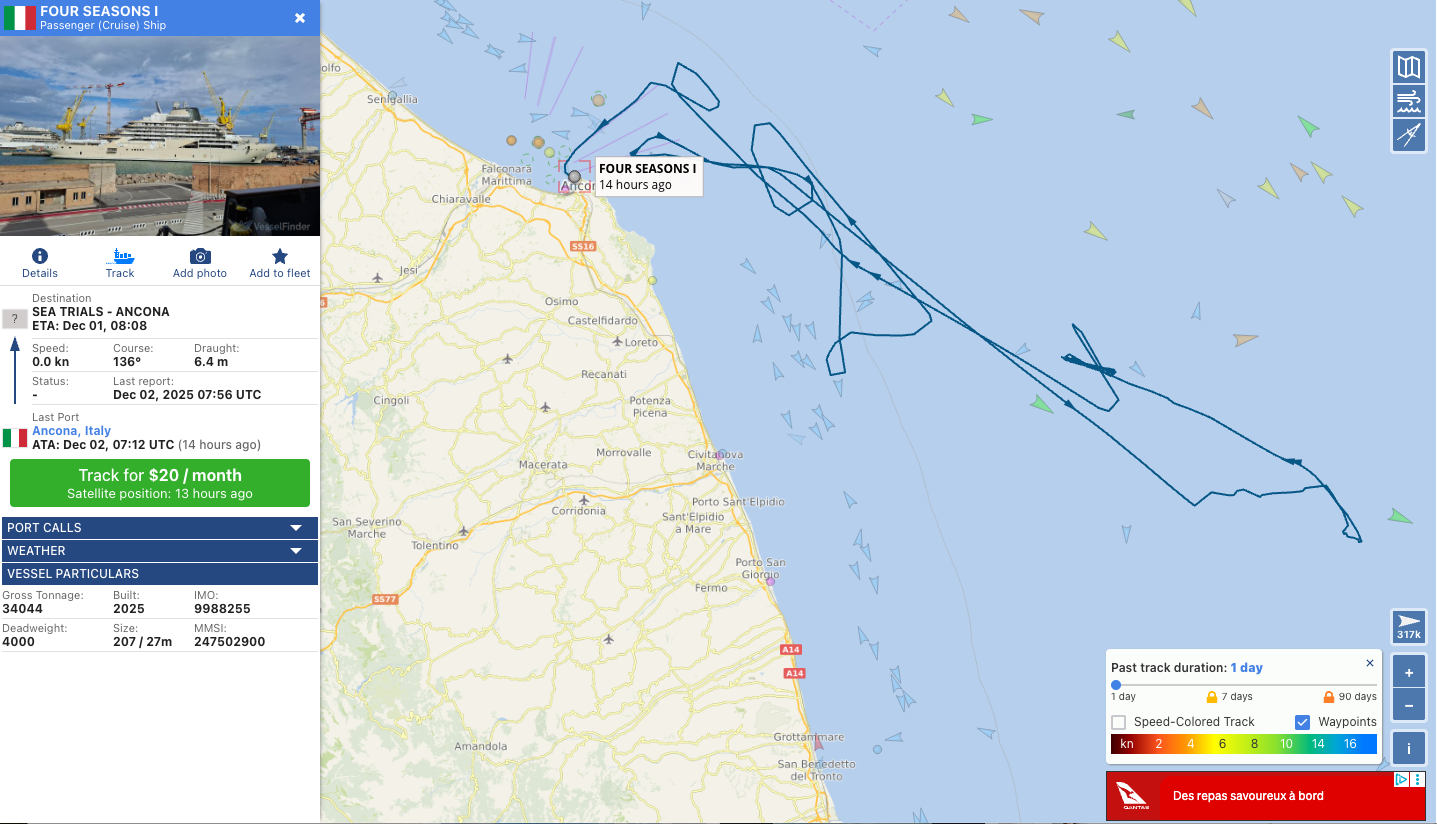Open the vessel Details icon
This screenshot has height=824, width=1437.
point(40,256)
